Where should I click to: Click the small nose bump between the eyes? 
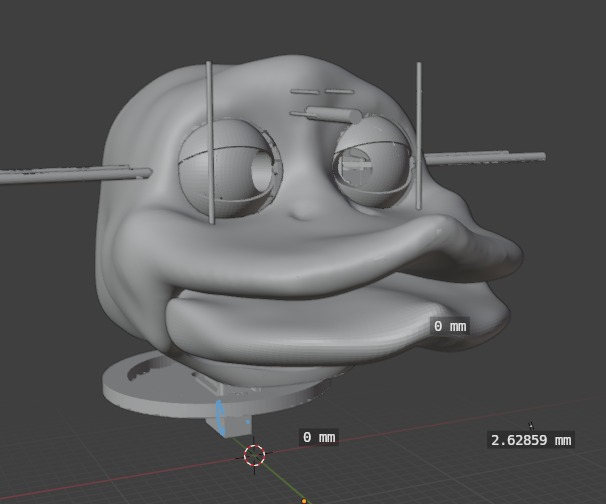coord(305,211)
